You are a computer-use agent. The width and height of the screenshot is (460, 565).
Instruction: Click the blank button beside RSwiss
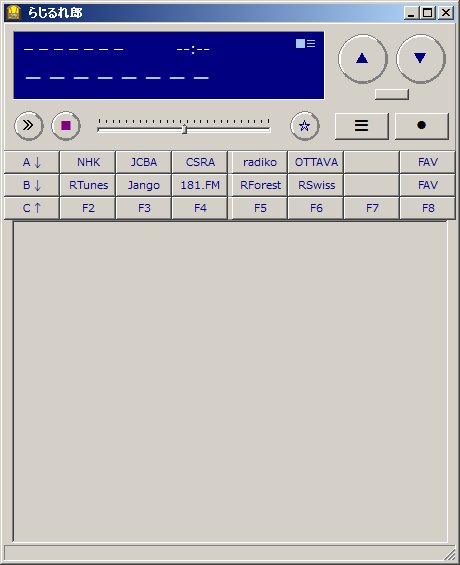click(372, 185)
